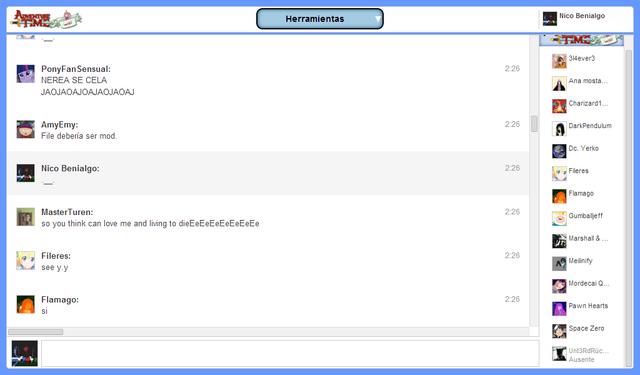
Task: Click 'NEREA SE CELA' message text
Action: (74, 80)
